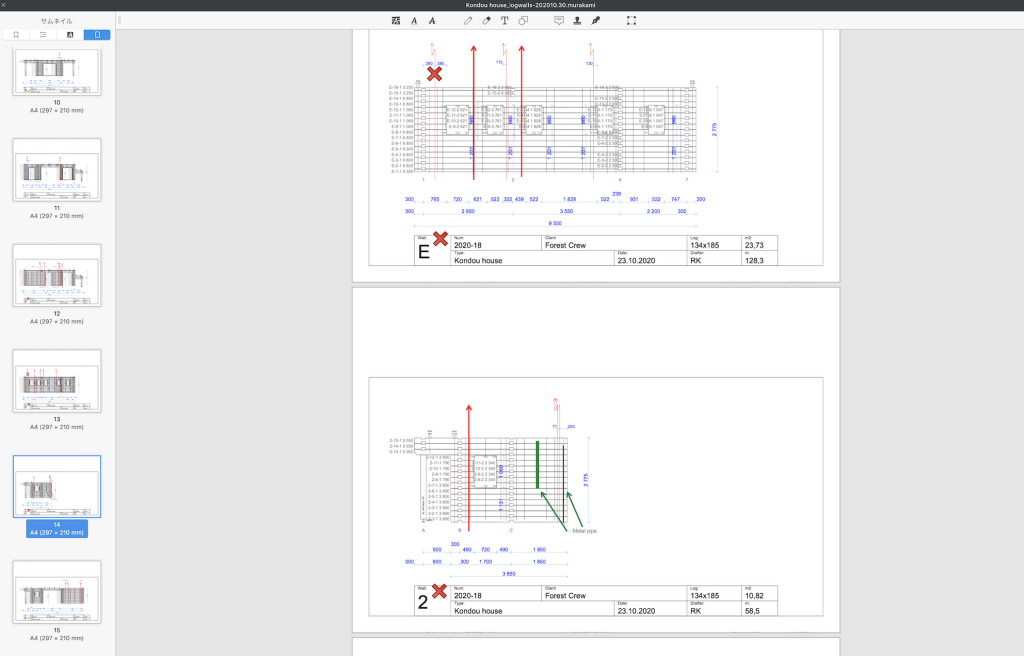This screenshot has width=1024, height=656.
Task: Switch sidebar to bookmarks tab
Action: tap(16, 35)
